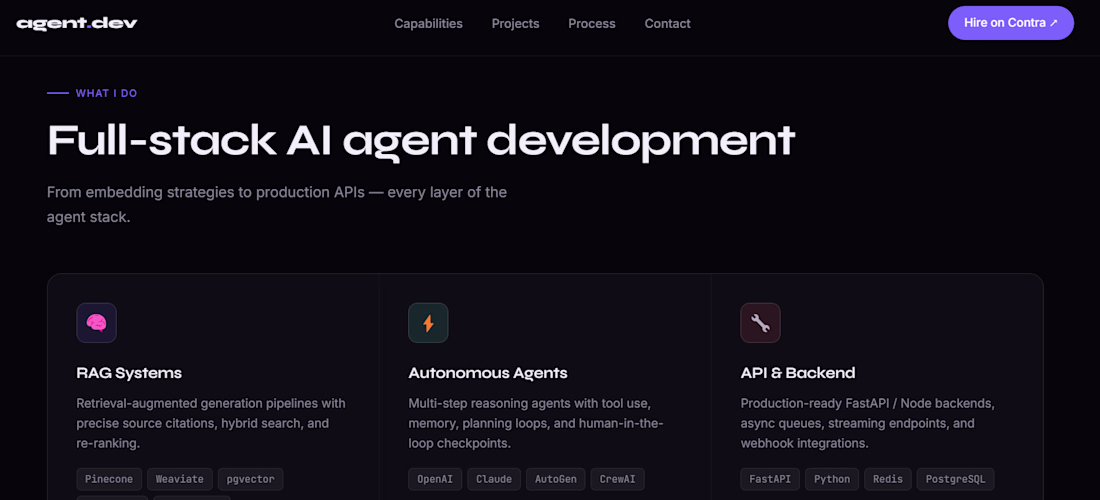Click the wrench icon for API & Backend

click(x=760, y=323)
